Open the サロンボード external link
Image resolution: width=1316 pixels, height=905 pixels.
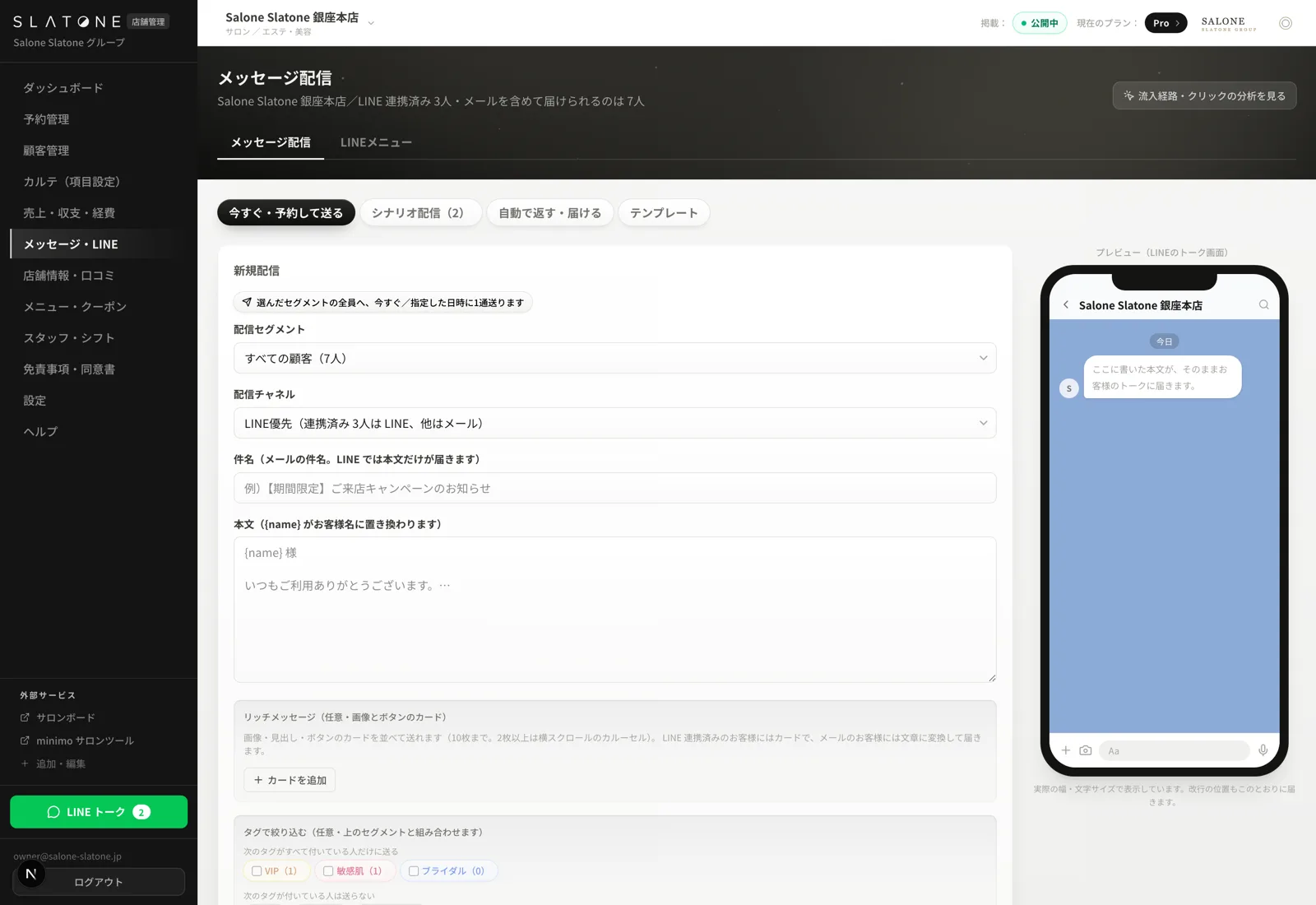click(x=66, y=717)
